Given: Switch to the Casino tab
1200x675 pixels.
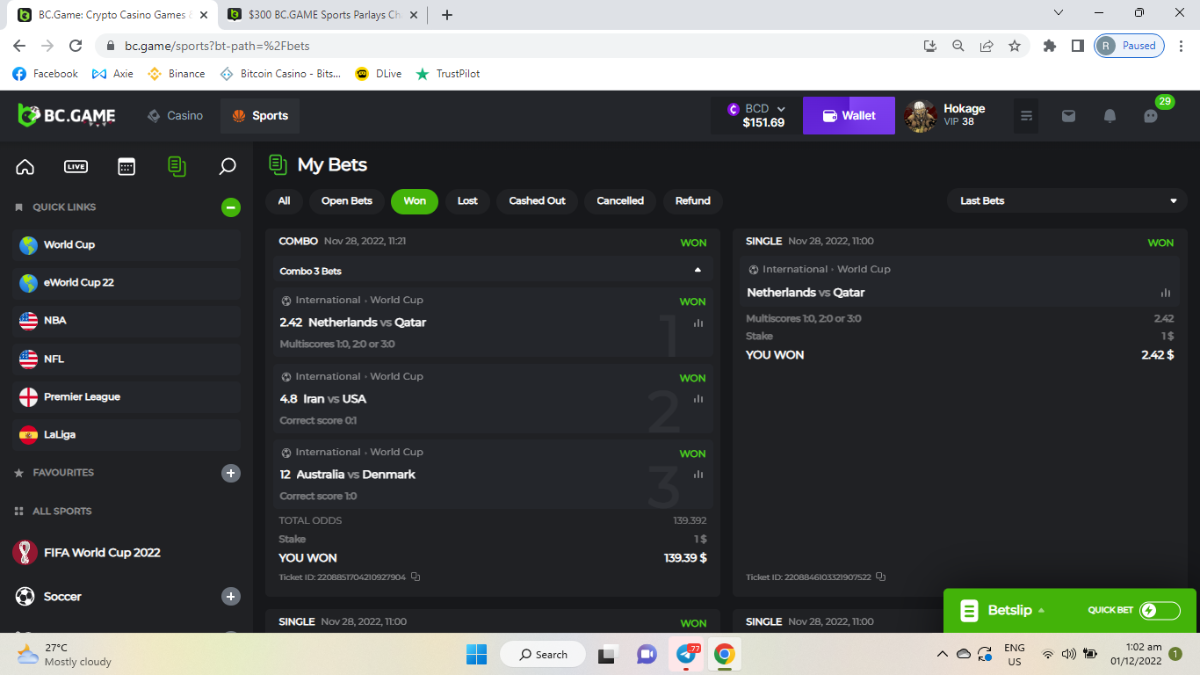Looking at the screenshot, I should (175, 116).
